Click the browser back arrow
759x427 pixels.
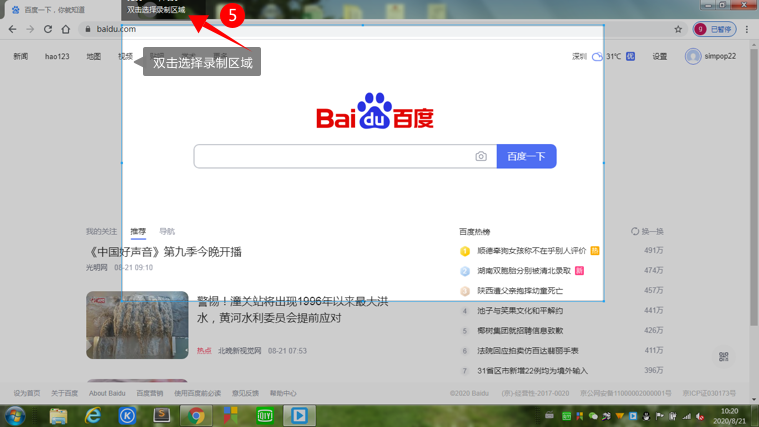tap(13, 29)
